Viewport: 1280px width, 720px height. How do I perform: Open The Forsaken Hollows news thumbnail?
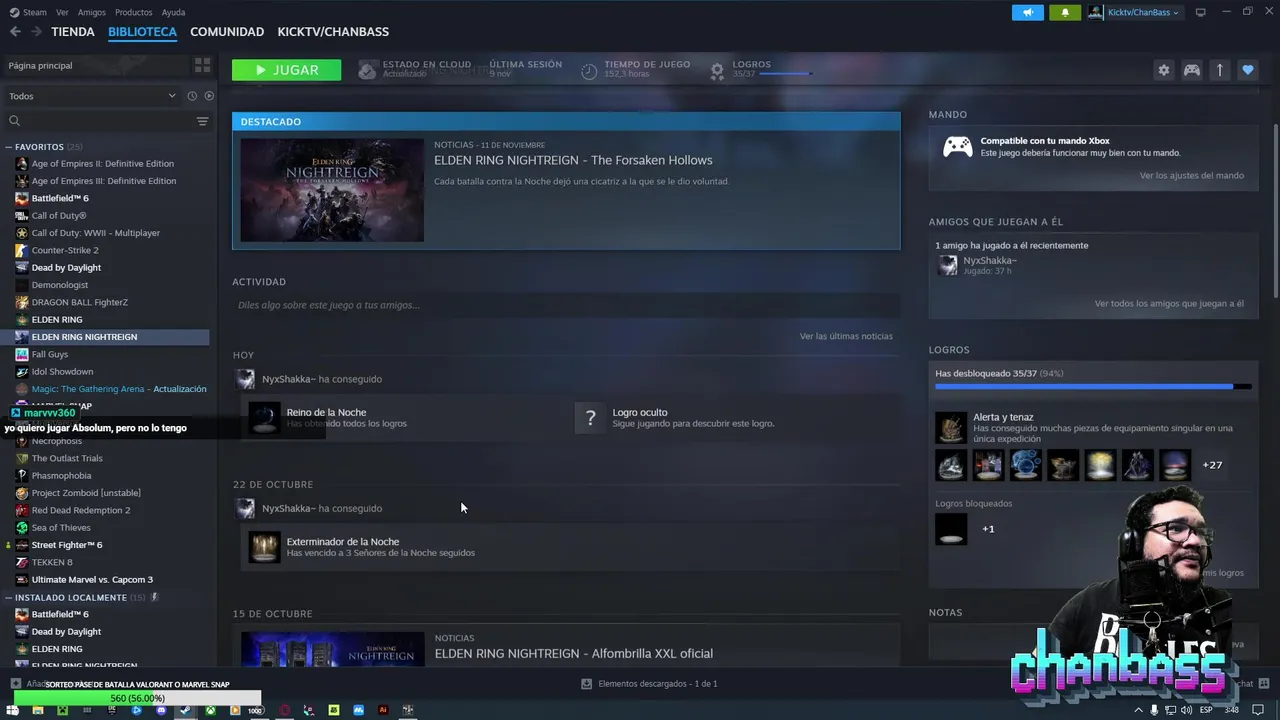[x=332, y=190]
